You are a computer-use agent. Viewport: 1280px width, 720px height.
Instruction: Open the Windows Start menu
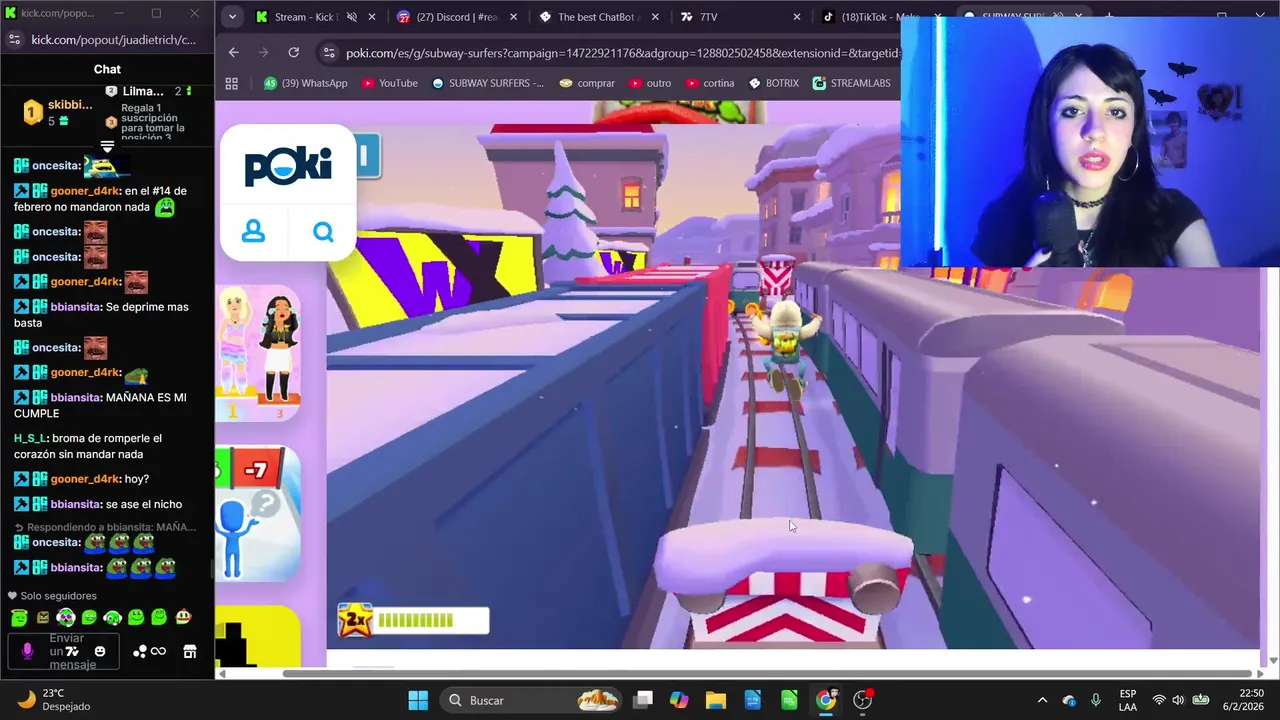pyautogui.click(x=418, y=700)
